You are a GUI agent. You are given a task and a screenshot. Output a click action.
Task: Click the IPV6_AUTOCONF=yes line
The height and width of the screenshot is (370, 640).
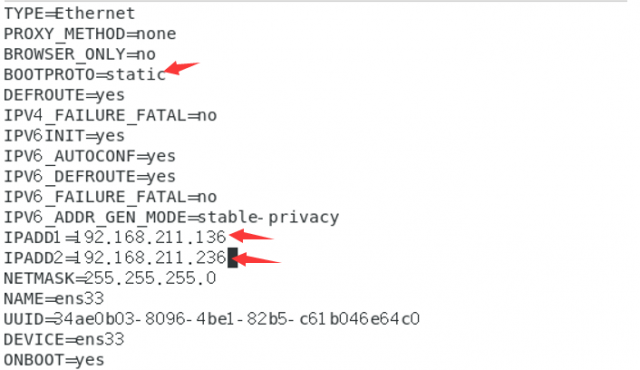[x=90, y=156]
